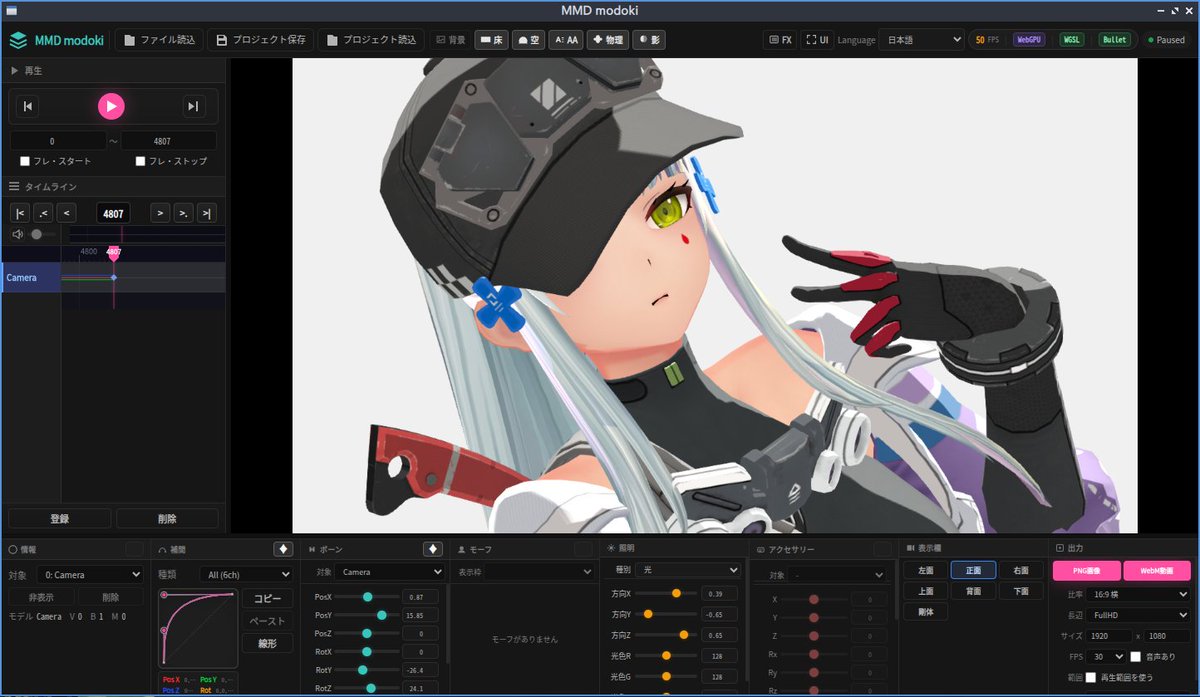
Task: Open the ボーン target dropdown Camera
Action: pyautogui.click(x=390, y=572)
